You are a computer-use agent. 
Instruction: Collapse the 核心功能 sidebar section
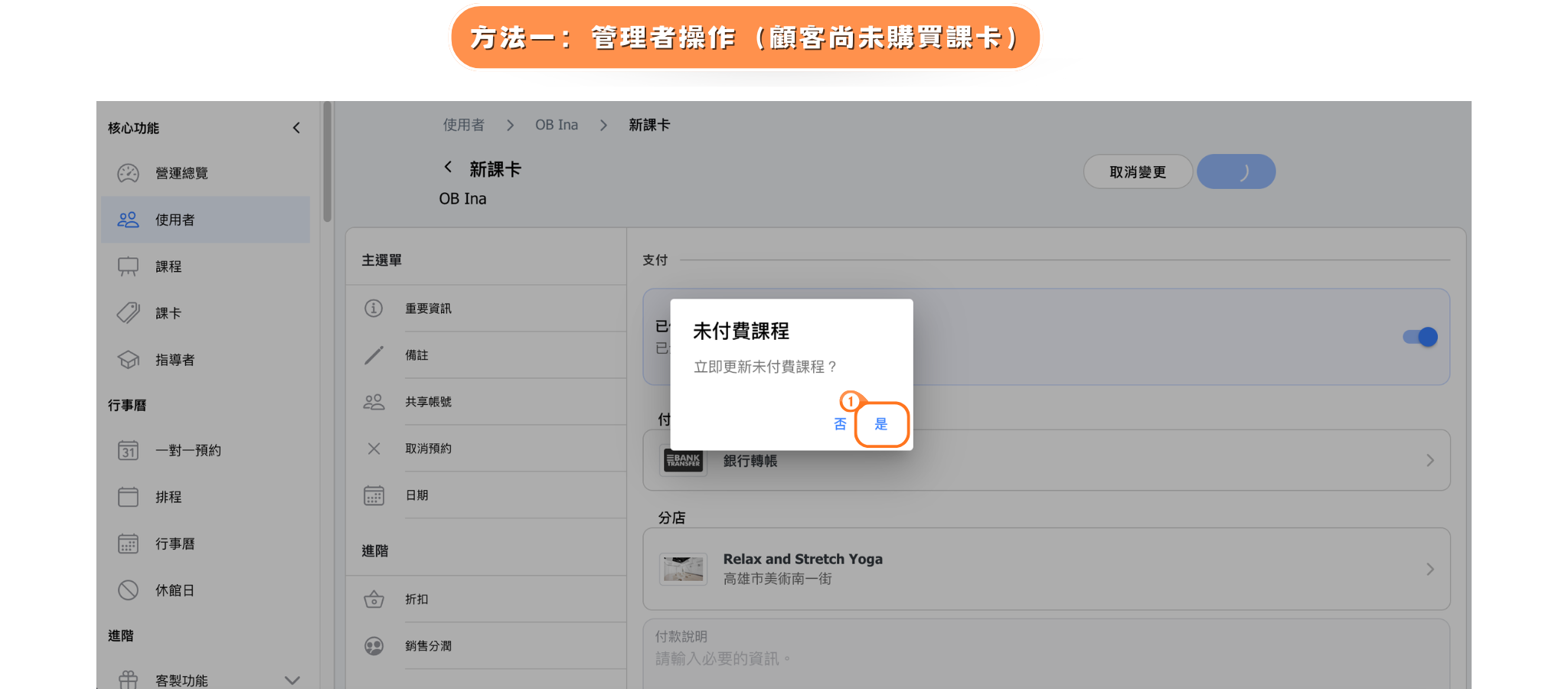pyautogui.click(x=296, y=128)
